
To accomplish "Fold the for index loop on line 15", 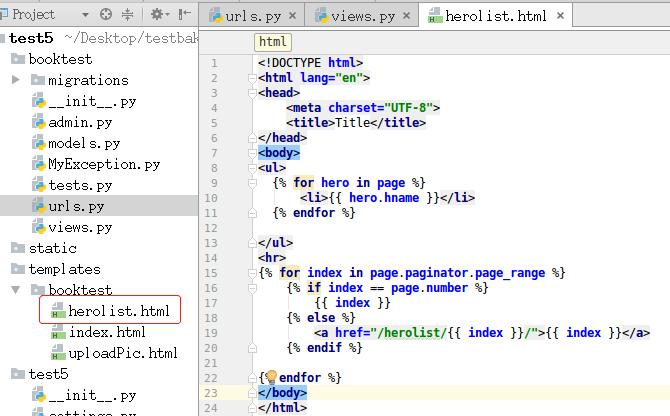I will [252, 273].
